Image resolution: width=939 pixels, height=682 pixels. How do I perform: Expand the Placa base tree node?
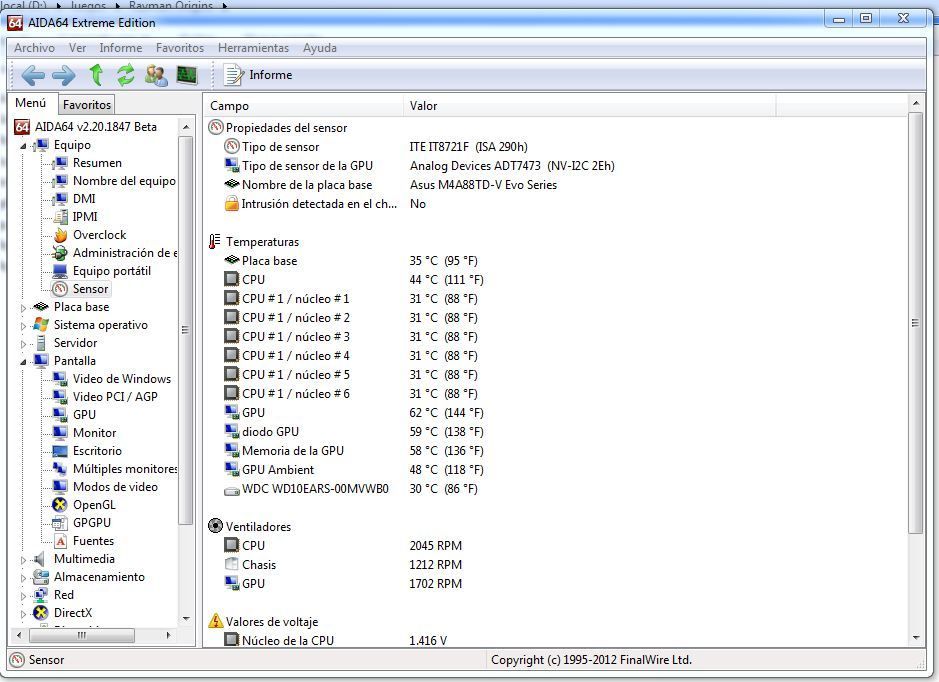(x=23, y=308)
